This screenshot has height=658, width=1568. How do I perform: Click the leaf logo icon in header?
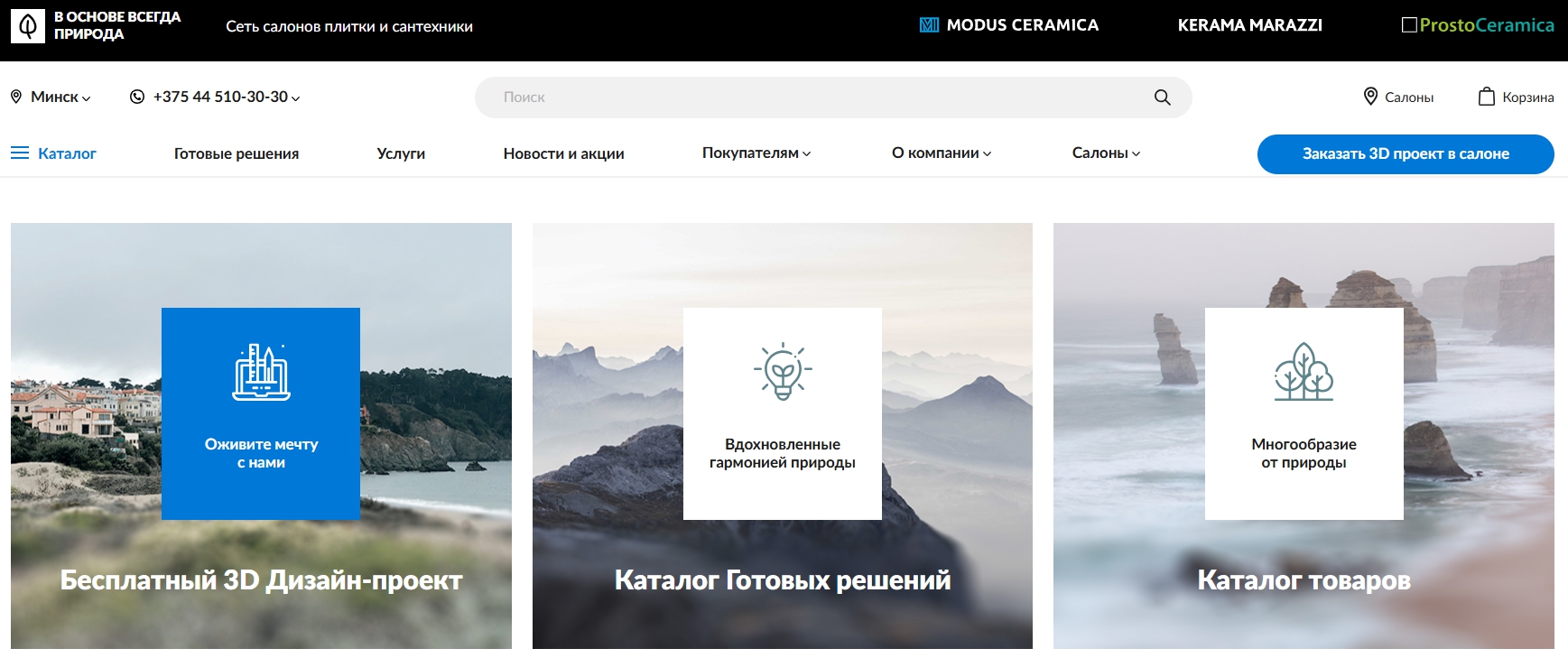[28, 26]
